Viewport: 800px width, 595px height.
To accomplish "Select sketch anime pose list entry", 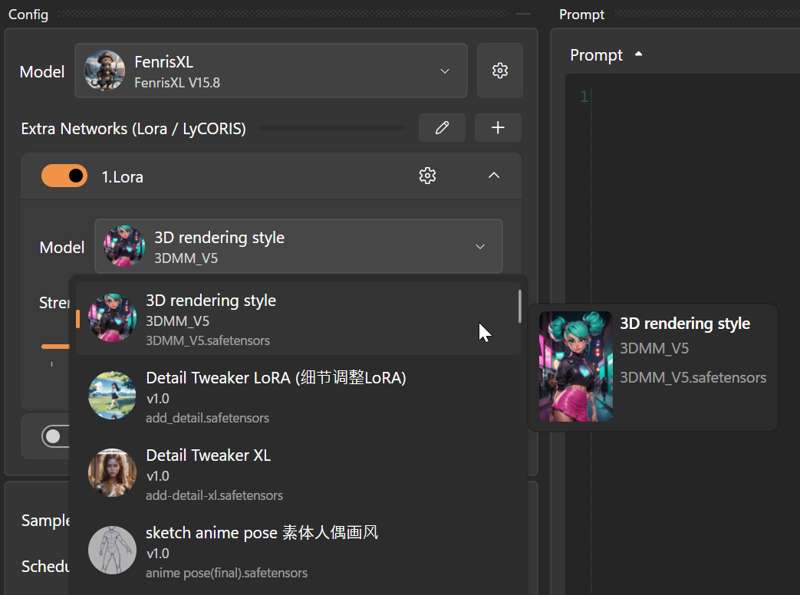I will 298,551.
